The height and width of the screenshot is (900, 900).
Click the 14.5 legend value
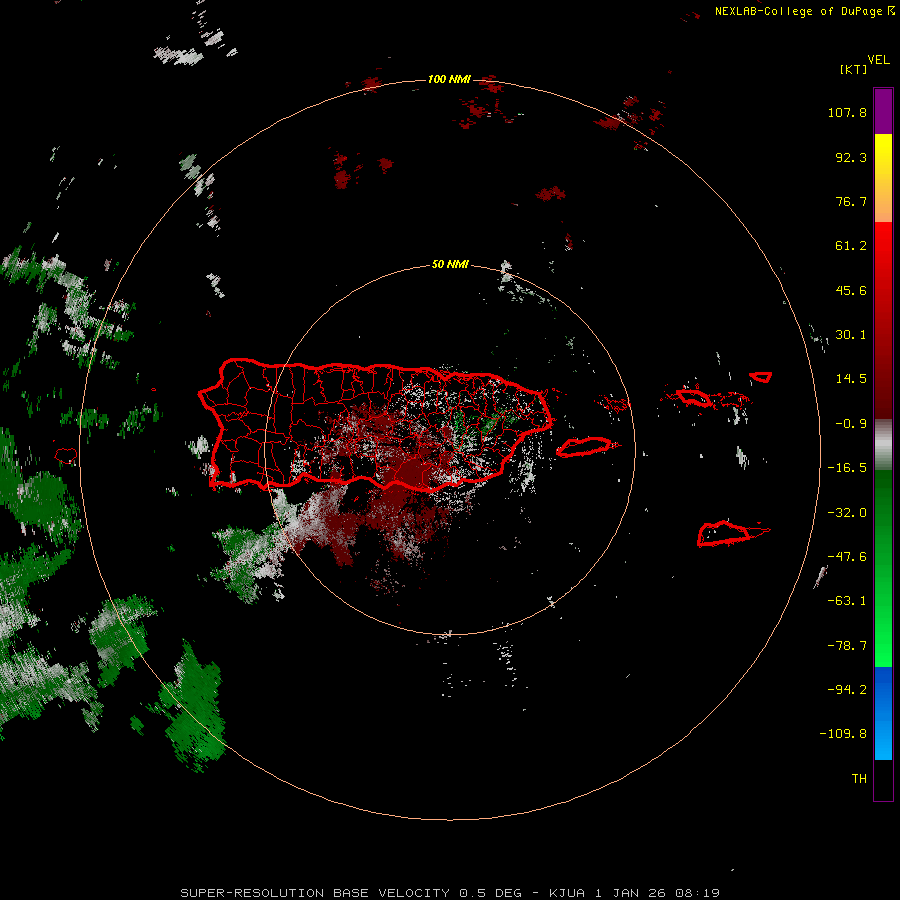click(x=851, y=379)
